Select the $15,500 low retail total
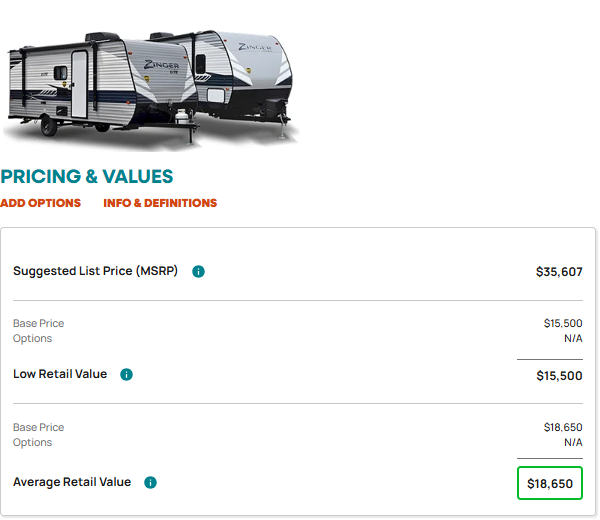This screenshot has height=520, width=600. click(x=559, y=376)
